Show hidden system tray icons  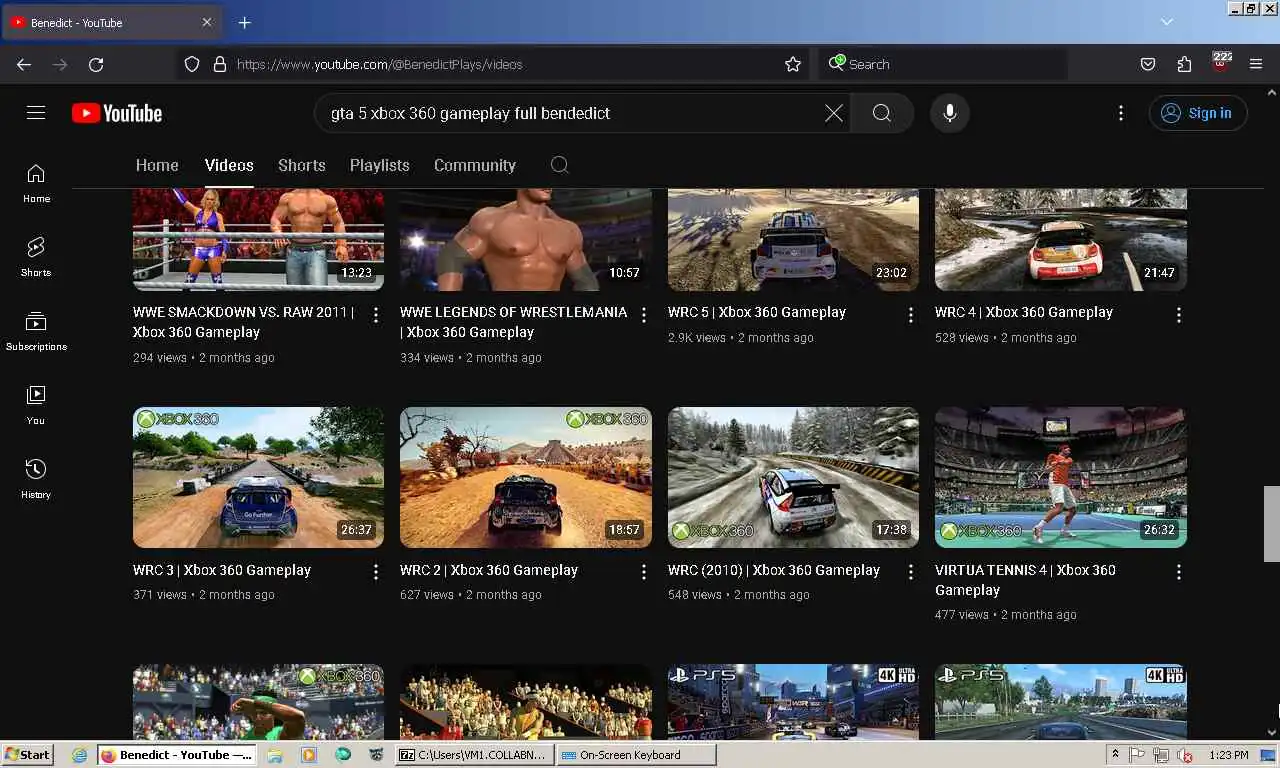1115,755
